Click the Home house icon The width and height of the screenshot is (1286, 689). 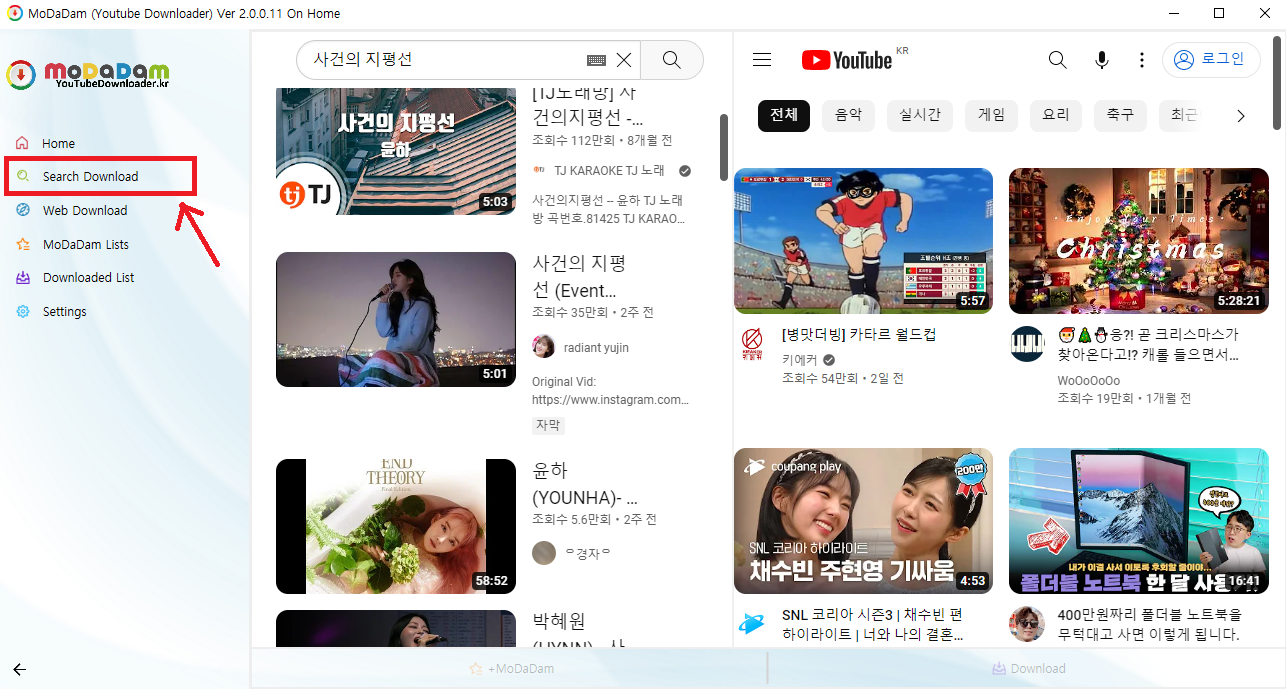[22, 143]
